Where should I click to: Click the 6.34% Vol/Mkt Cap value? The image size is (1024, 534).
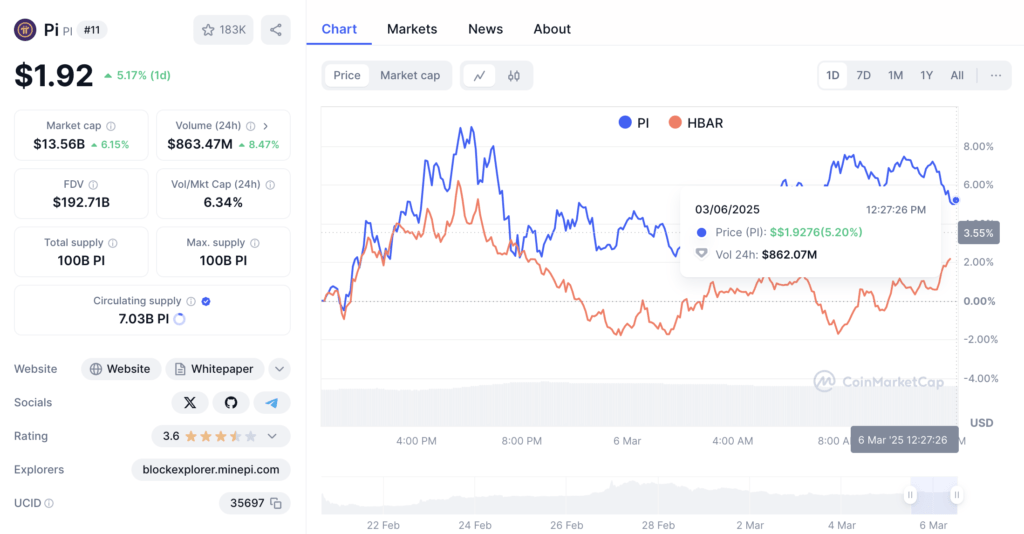coord(223,202)
